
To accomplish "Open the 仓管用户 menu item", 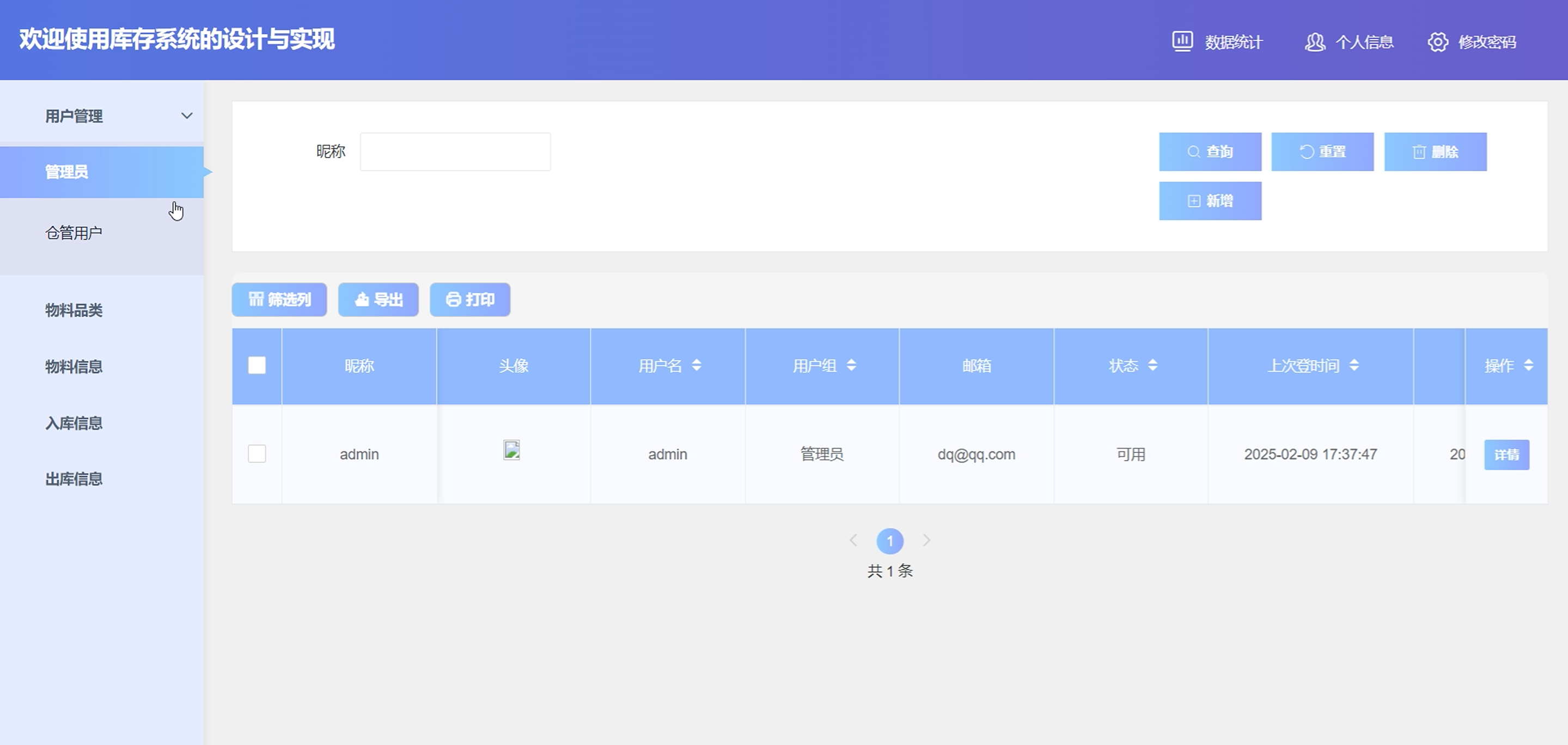I will (74, 233).
